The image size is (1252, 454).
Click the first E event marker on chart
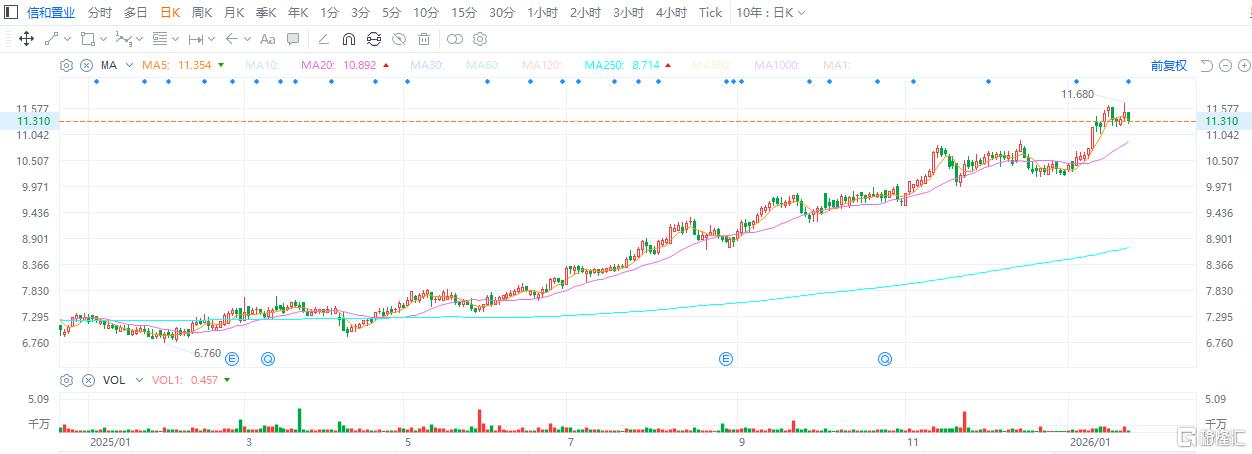(233, 358)
